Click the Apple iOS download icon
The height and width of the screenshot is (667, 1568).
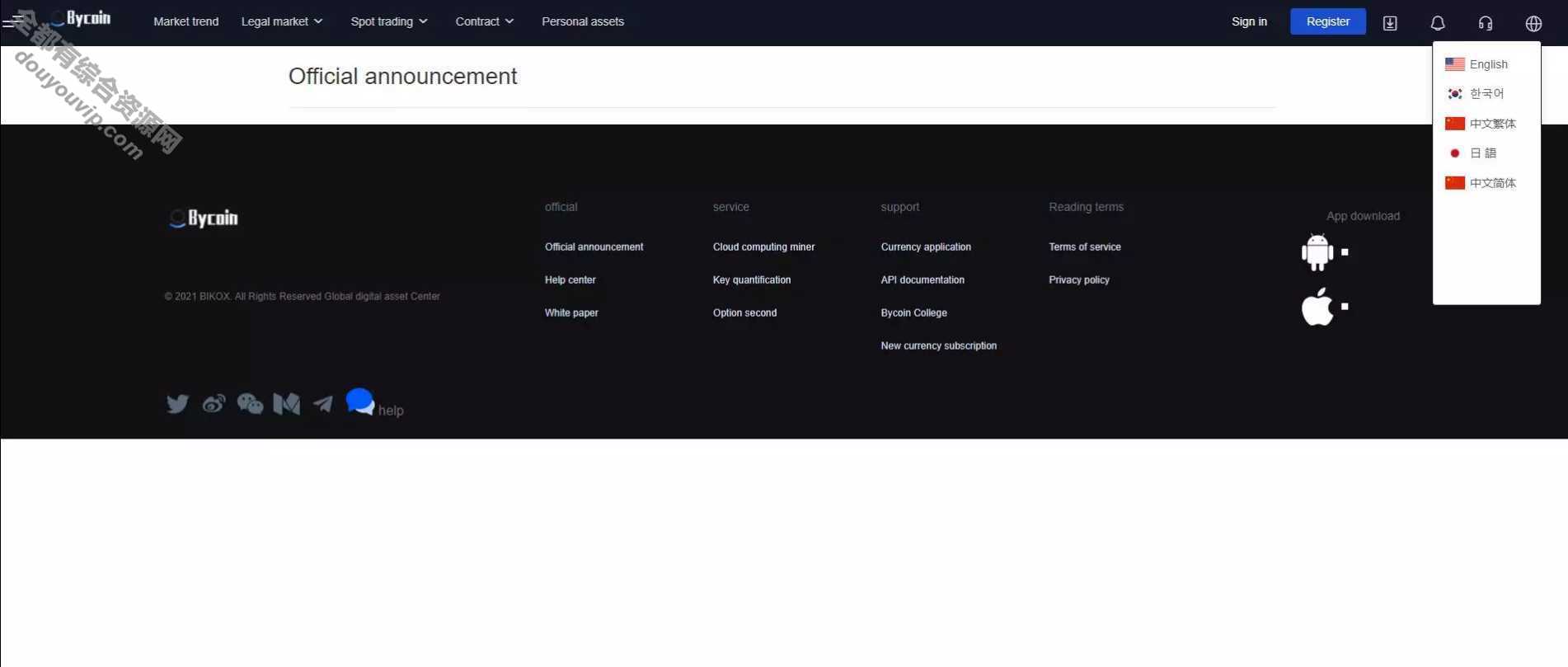click(x=1317, y=307)
